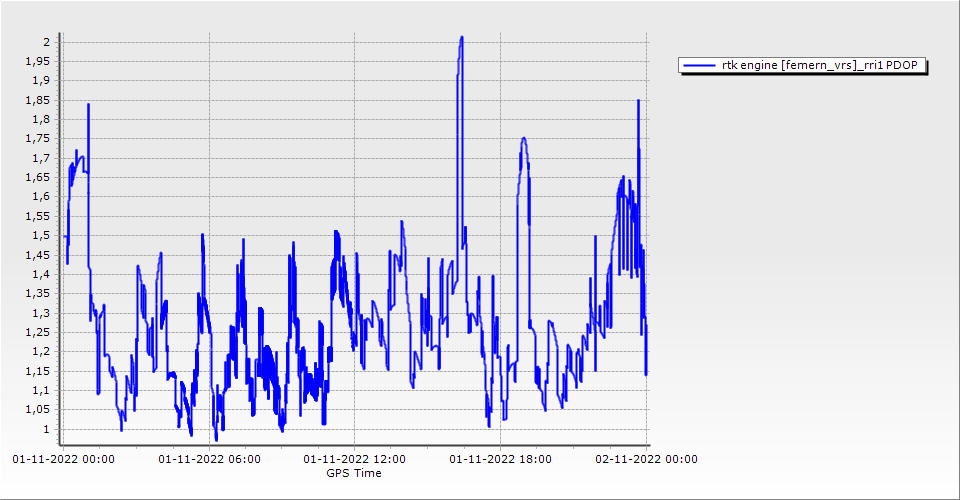Click the GPS Time axis title
Viewport: 960px width, 500px height.
354,473
